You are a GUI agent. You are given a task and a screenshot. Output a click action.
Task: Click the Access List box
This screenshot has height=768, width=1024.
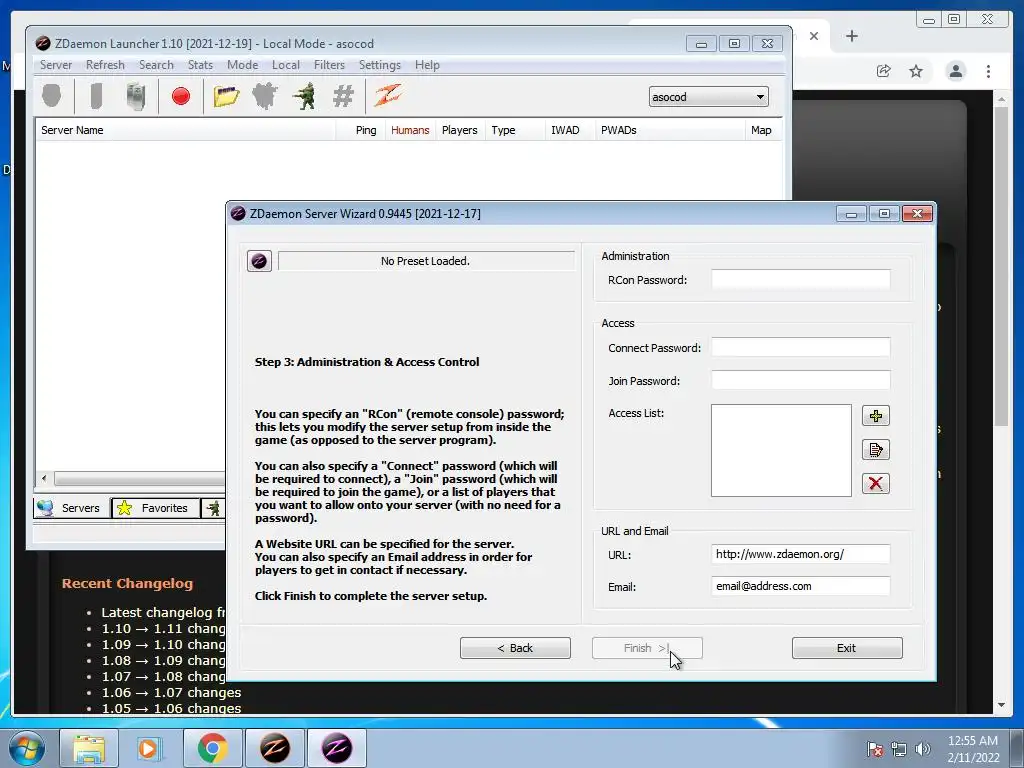pyautogui.click(x=781, y=450)
